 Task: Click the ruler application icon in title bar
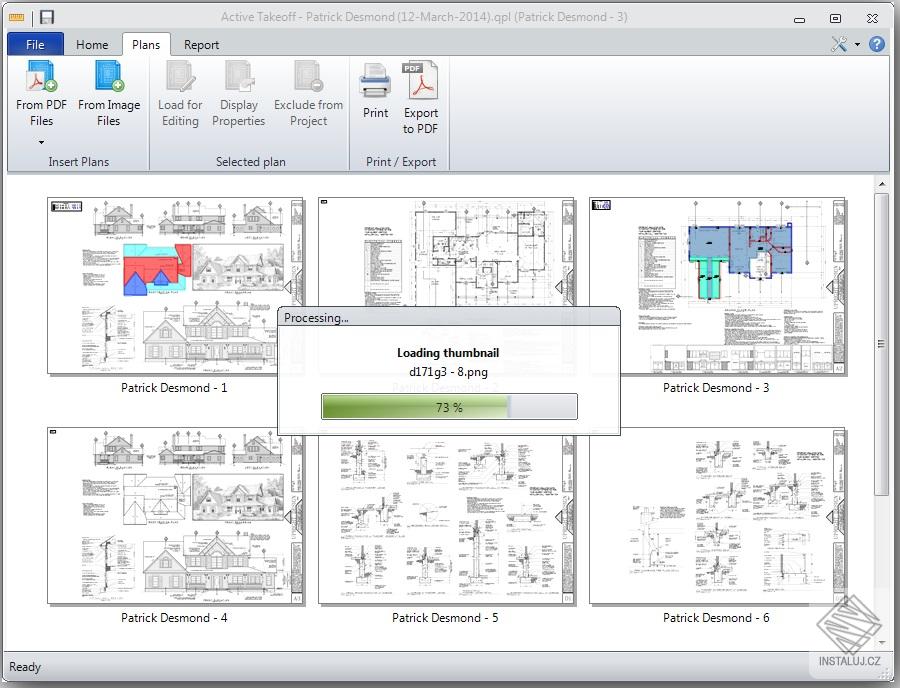click(17, 17)
